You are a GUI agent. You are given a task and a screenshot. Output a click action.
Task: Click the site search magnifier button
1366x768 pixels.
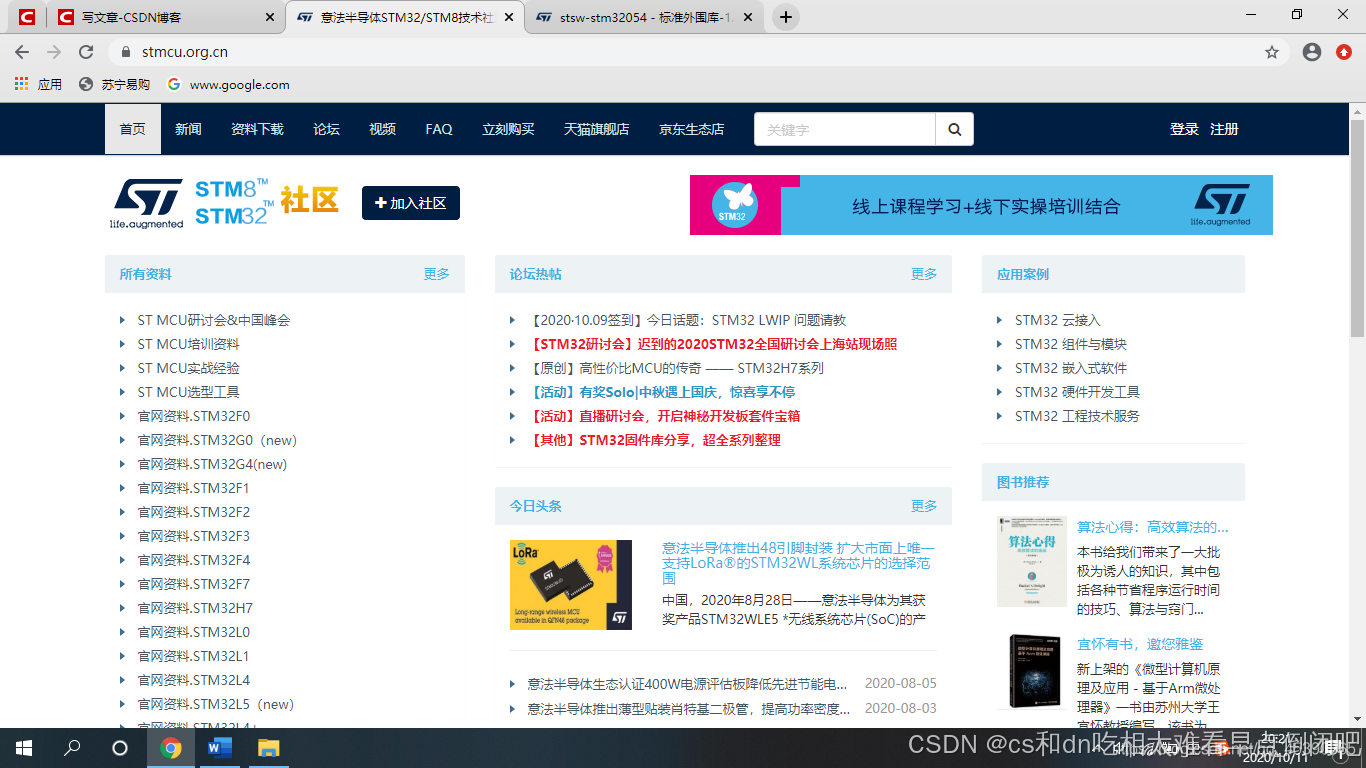954,129
